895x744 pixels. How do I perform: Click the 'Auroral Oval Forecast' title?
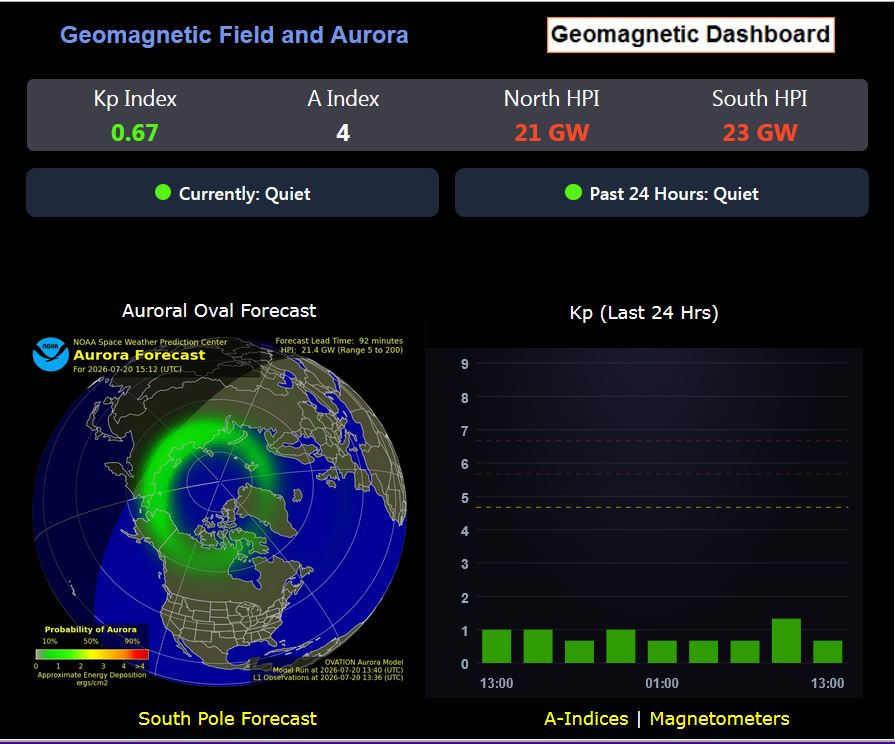click(219, 311)
